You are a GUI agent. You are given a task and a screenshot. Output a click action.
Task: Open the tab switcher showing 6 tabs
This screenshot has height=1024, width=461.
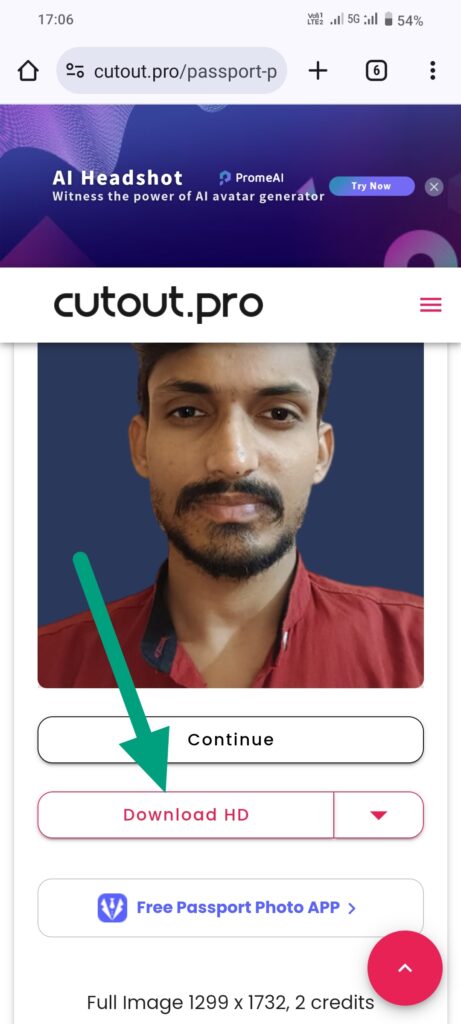point(375,71)
